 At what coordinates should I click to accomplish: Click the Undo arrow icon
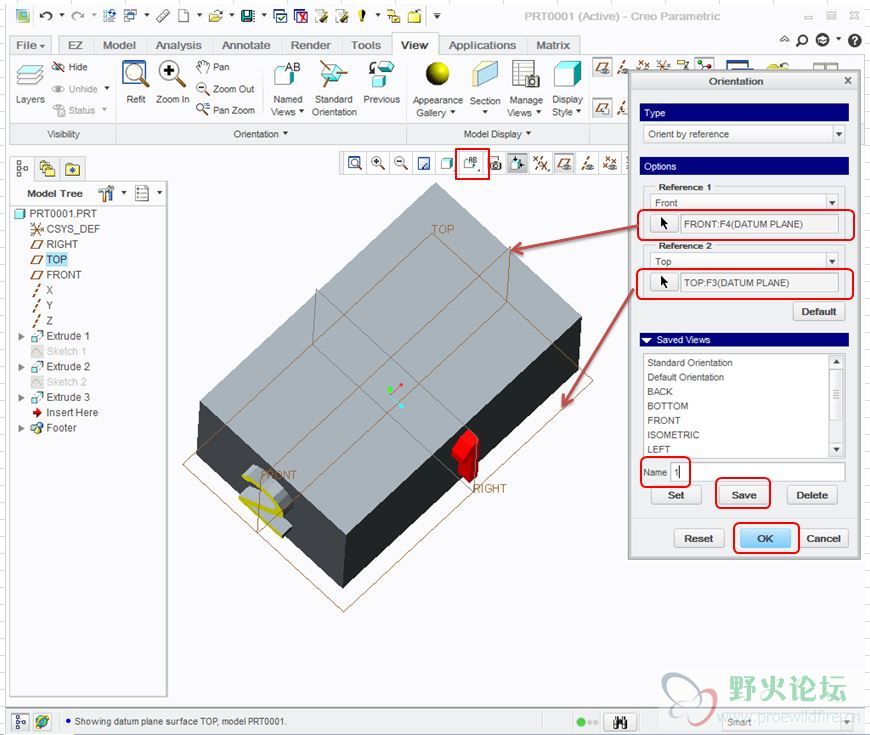(46, 16)
